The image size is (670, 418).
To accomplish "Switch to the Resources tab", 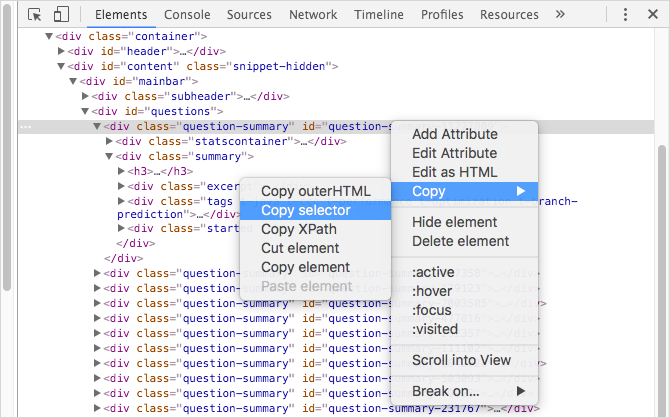I will (x=509, y=15).
